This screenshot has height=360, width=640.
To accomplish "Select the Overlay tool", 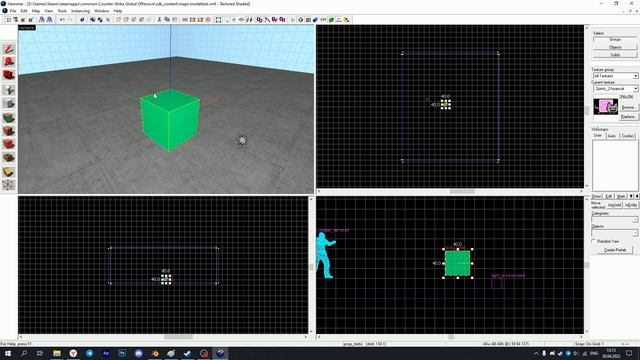I will [9, 158].
